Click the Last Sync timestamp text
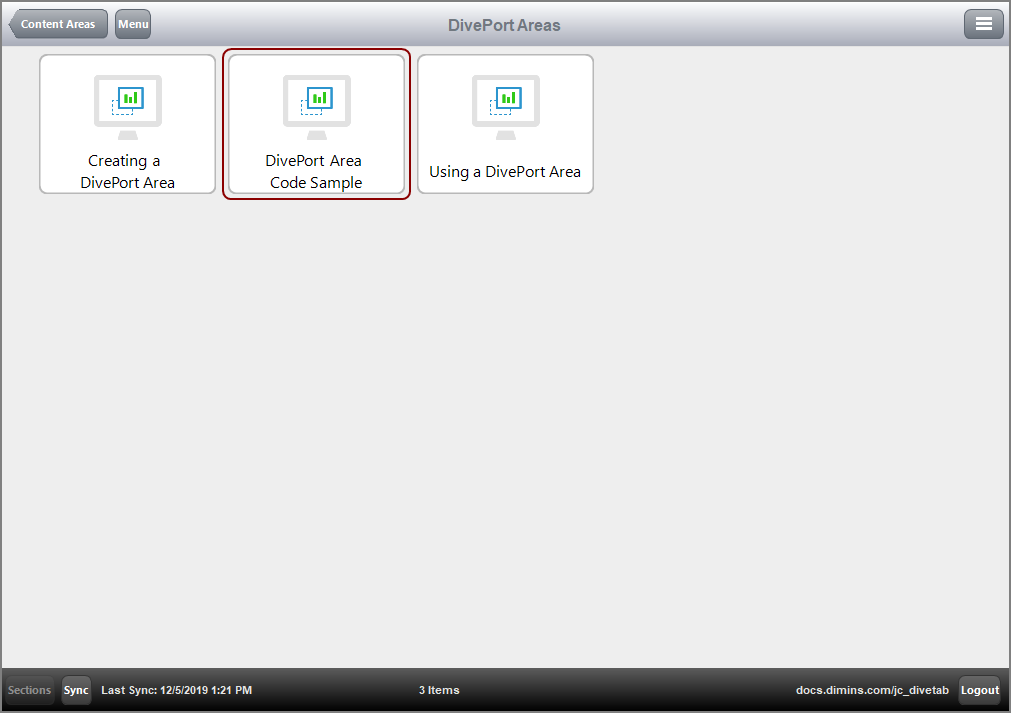1011x713 pixels. click(176, 690)
